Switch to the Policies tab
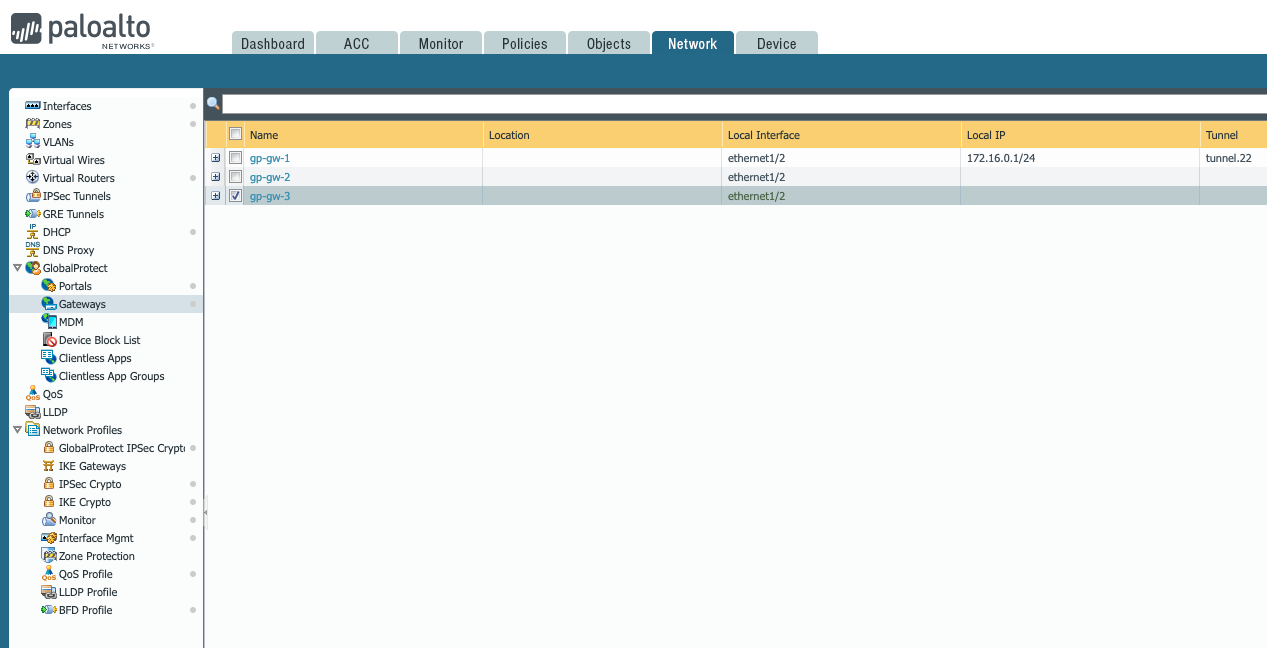The image size is (1267, 648). point(524,43)
